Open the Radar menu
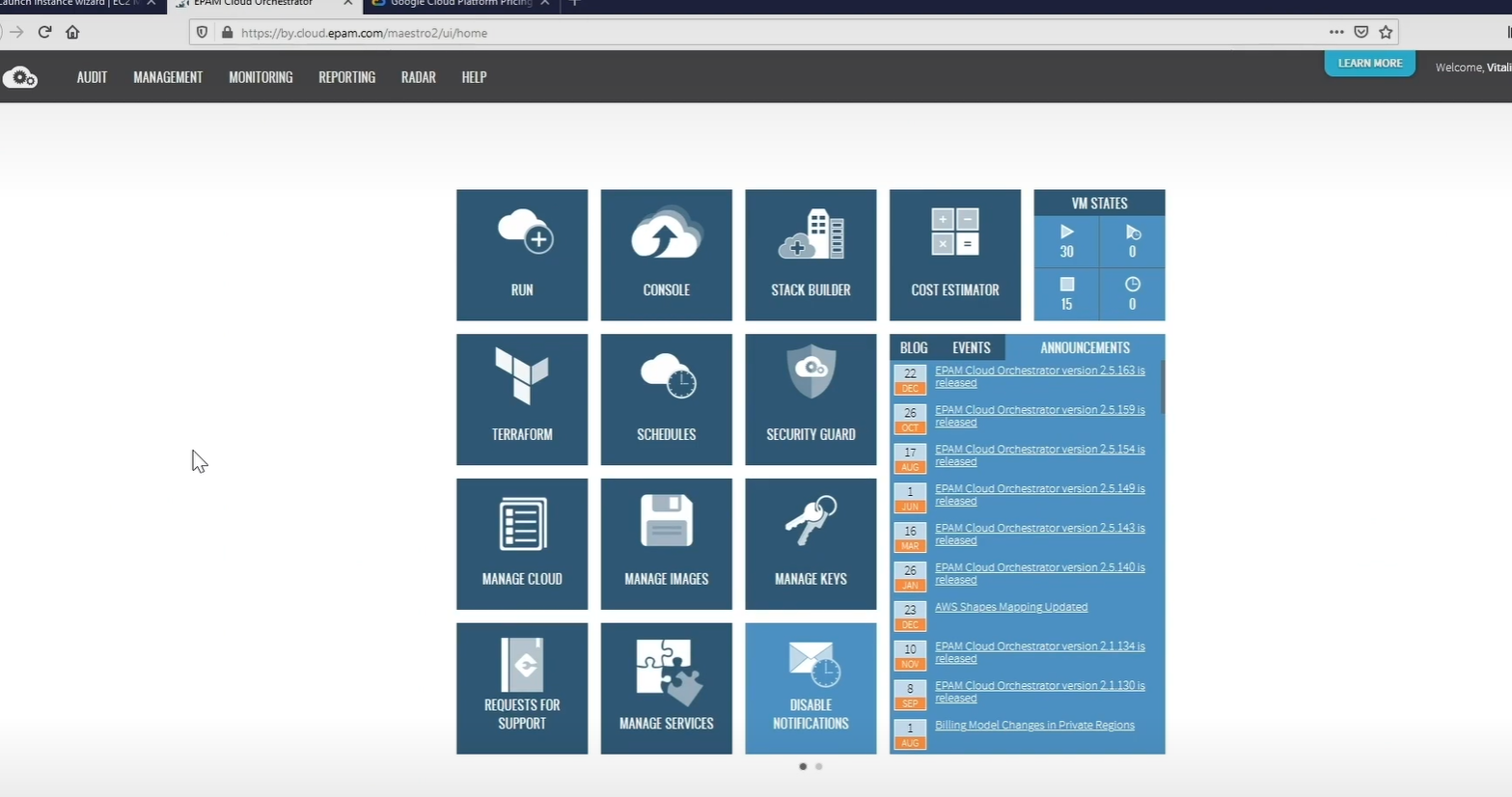The image size is (1512, 797). tap(419, 77)
